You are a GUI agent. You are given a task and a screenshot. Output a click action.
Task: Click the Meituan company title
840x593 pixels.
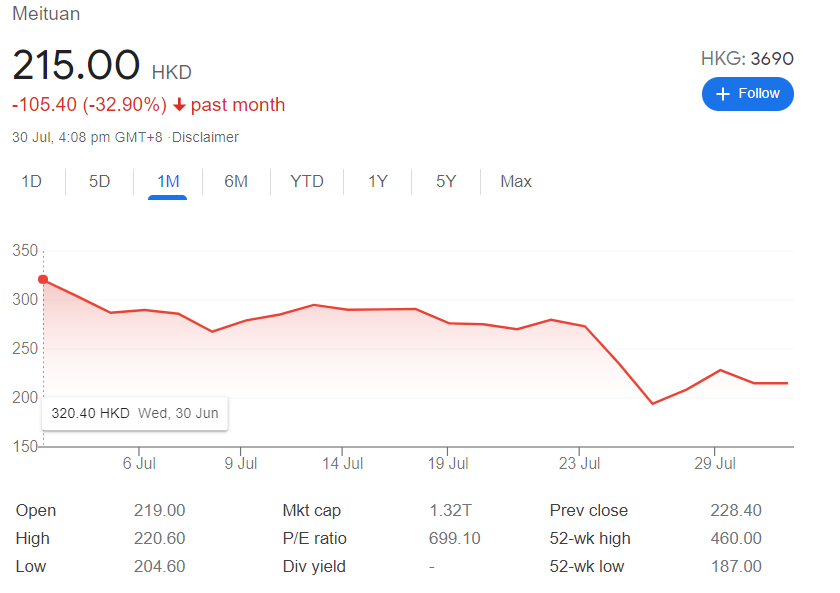(x=46, y=14)
